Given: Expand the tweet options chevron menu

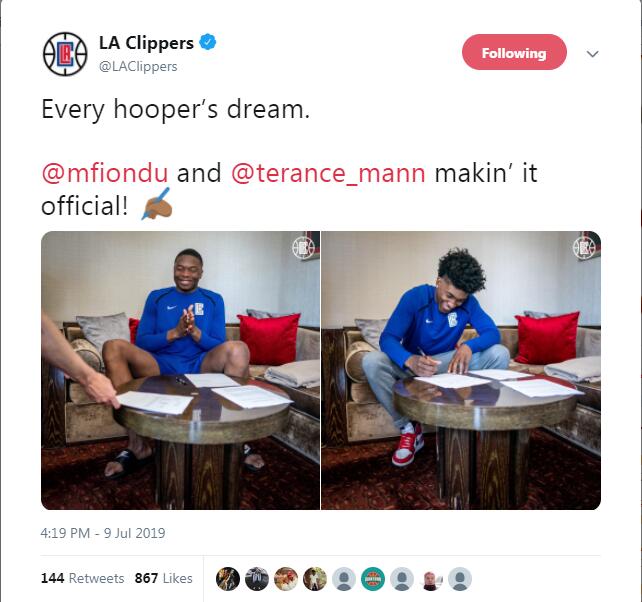Looking at the screenshot, I should pyautogui.click(x=592, y=54).
